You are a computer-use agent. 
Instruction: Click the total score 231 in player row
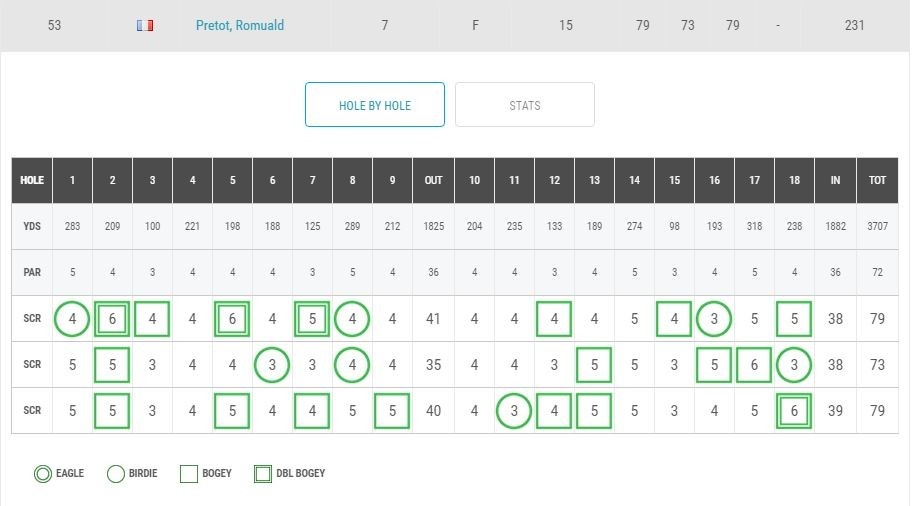pyautogui.click(x=854, y=26)
